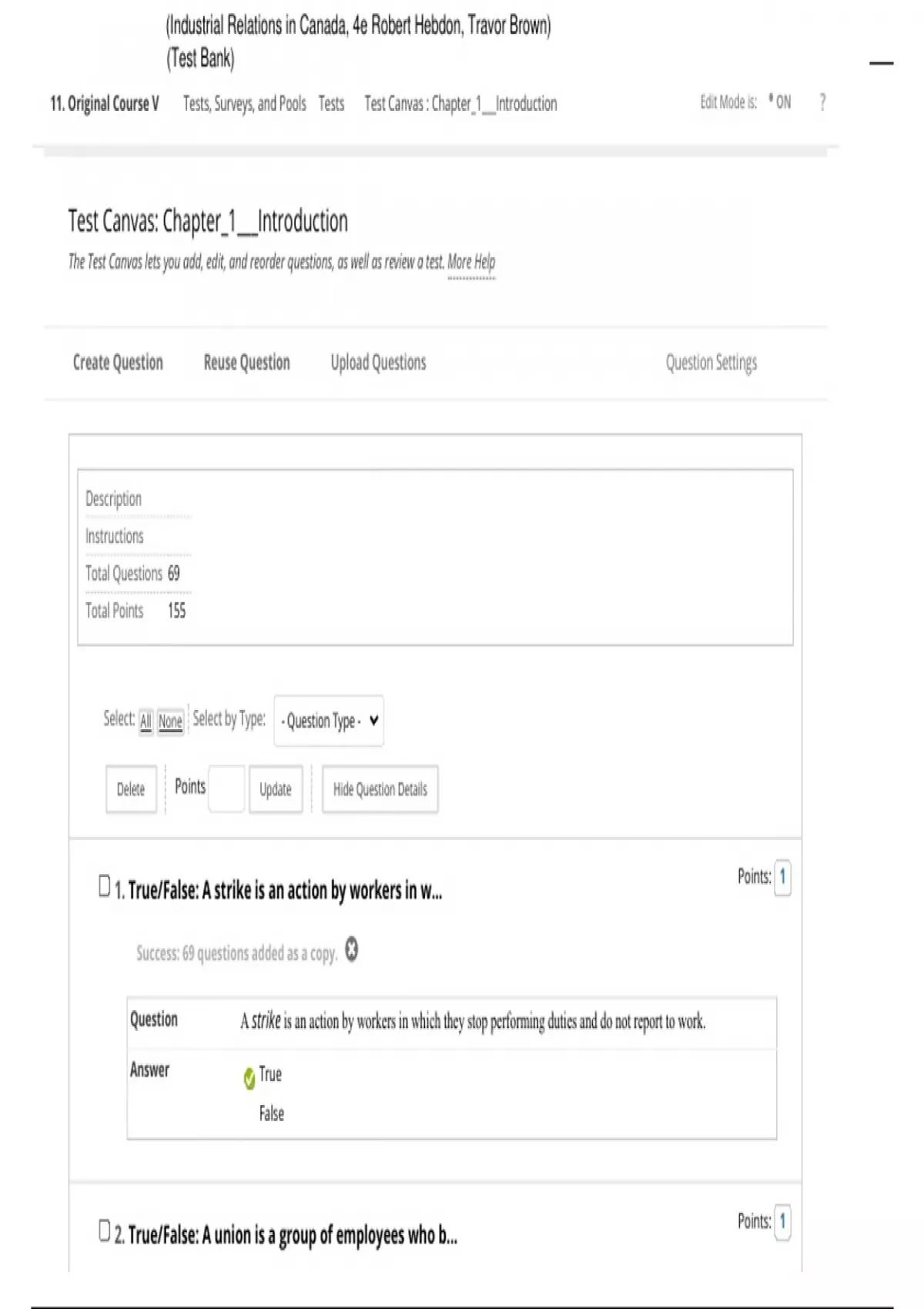Click the None selection link

170,721
